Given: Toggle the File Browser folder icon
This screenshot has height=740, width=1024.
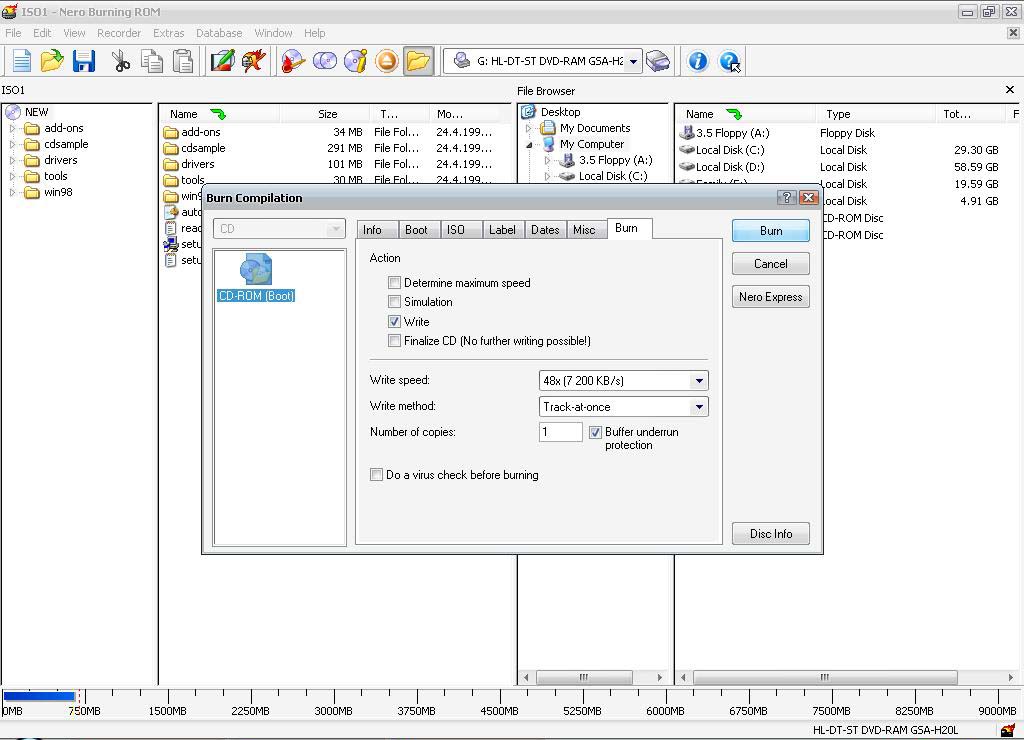Looking at the screenshot, I should [418, 61].
